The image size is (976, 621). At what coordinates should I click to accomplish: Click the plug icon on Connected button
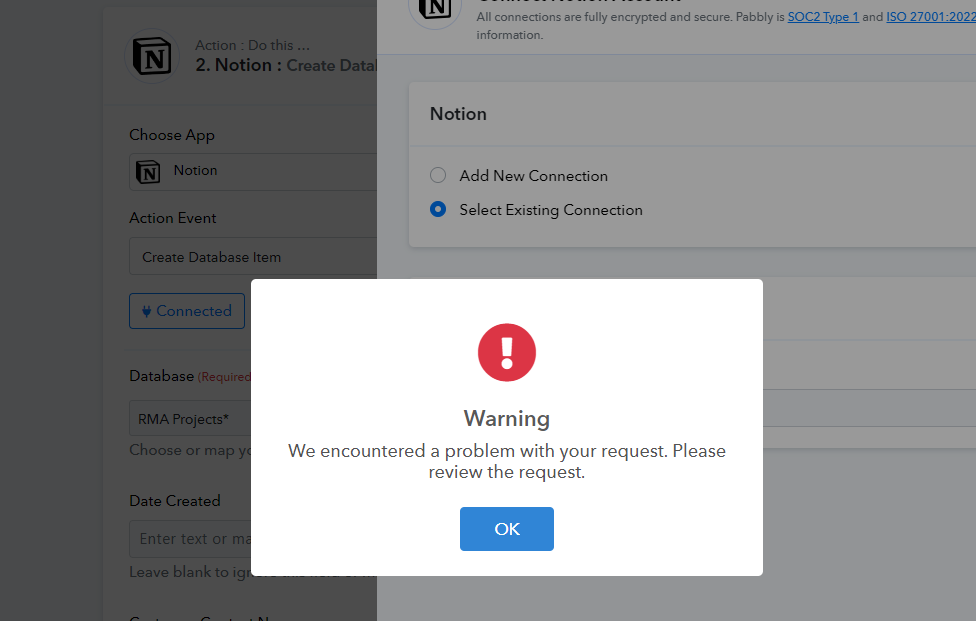(146, 311)
